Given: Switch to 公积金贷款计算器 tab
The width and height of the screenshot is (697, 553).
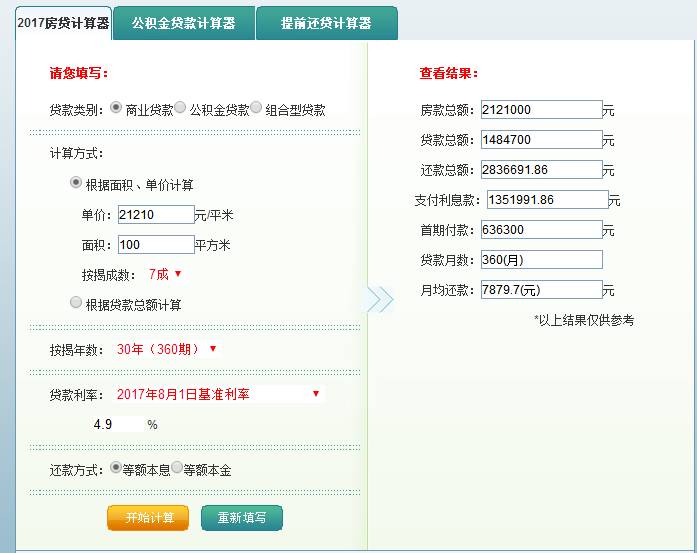Looking at the screenshot, I should (183, 22).
